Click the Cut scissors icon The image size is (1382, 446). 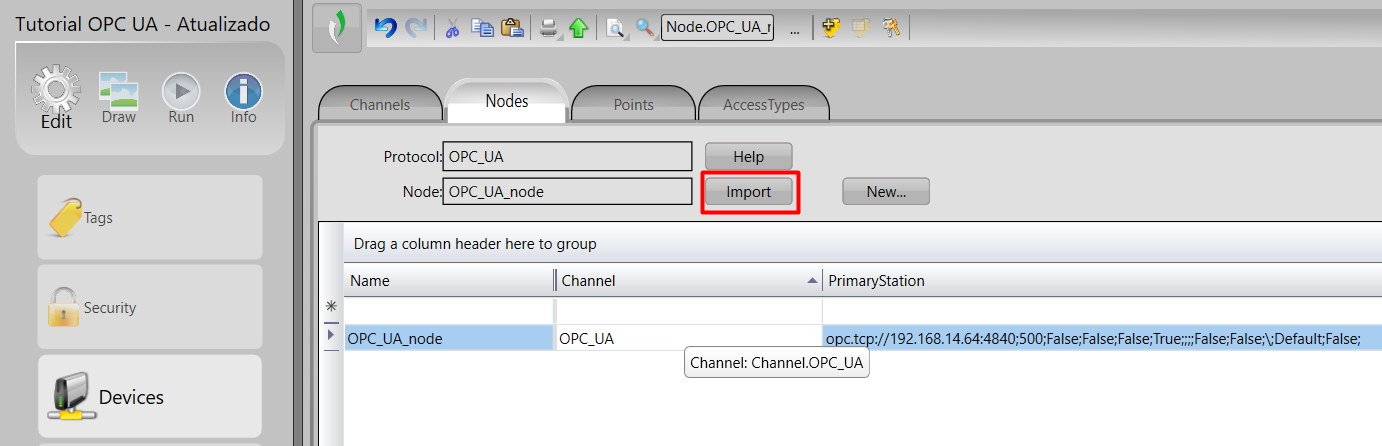[x=452, y=28]
